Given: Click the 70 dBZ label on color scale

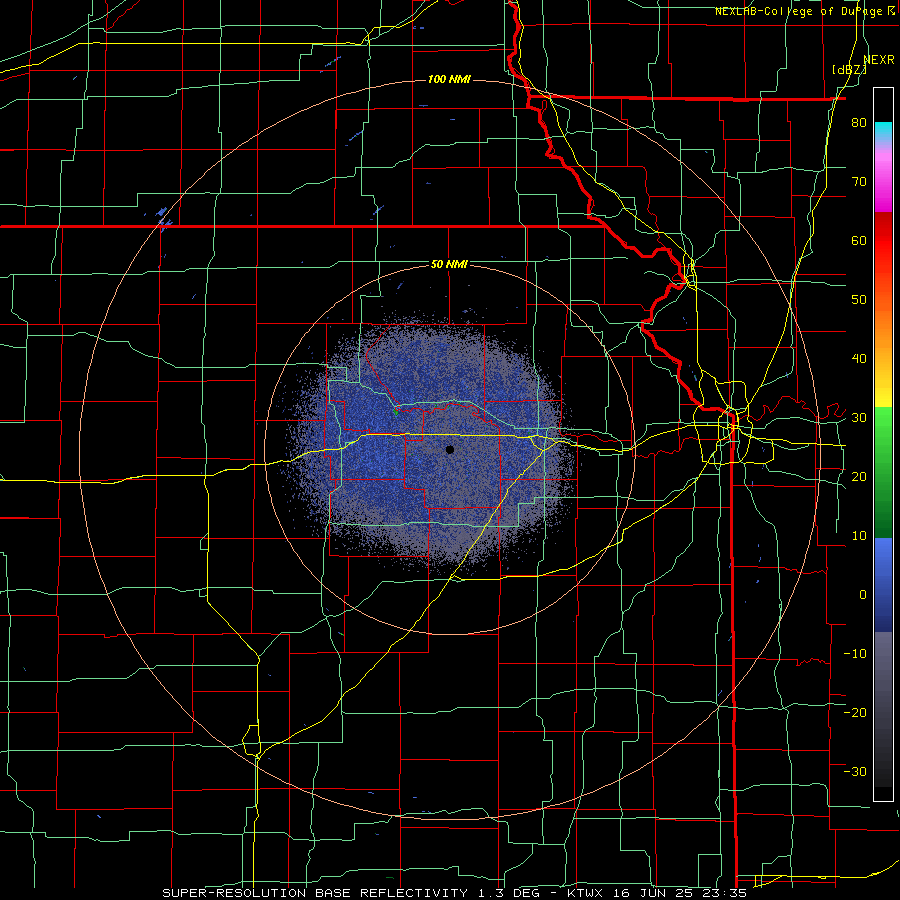Looking at the screenshot, I should point(859,182).
